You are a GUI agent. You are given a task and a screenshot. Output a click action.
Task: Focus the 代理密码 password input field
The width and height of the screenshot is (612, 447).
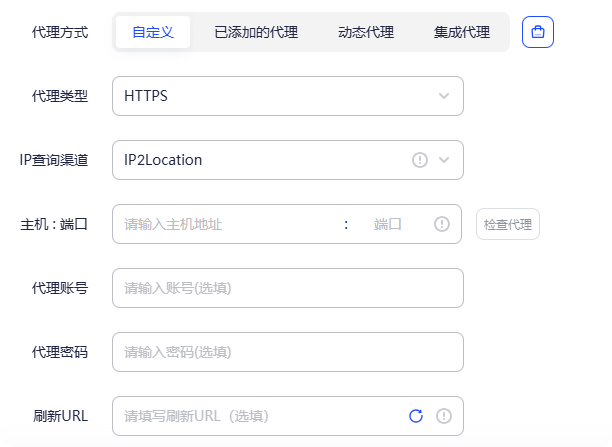point(288,352)
